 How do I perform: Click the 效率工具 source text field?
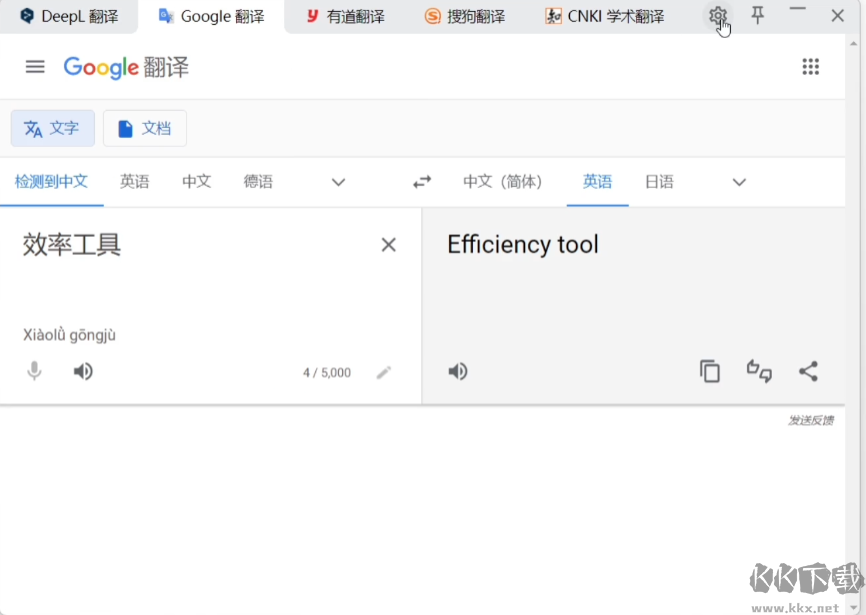72,245
